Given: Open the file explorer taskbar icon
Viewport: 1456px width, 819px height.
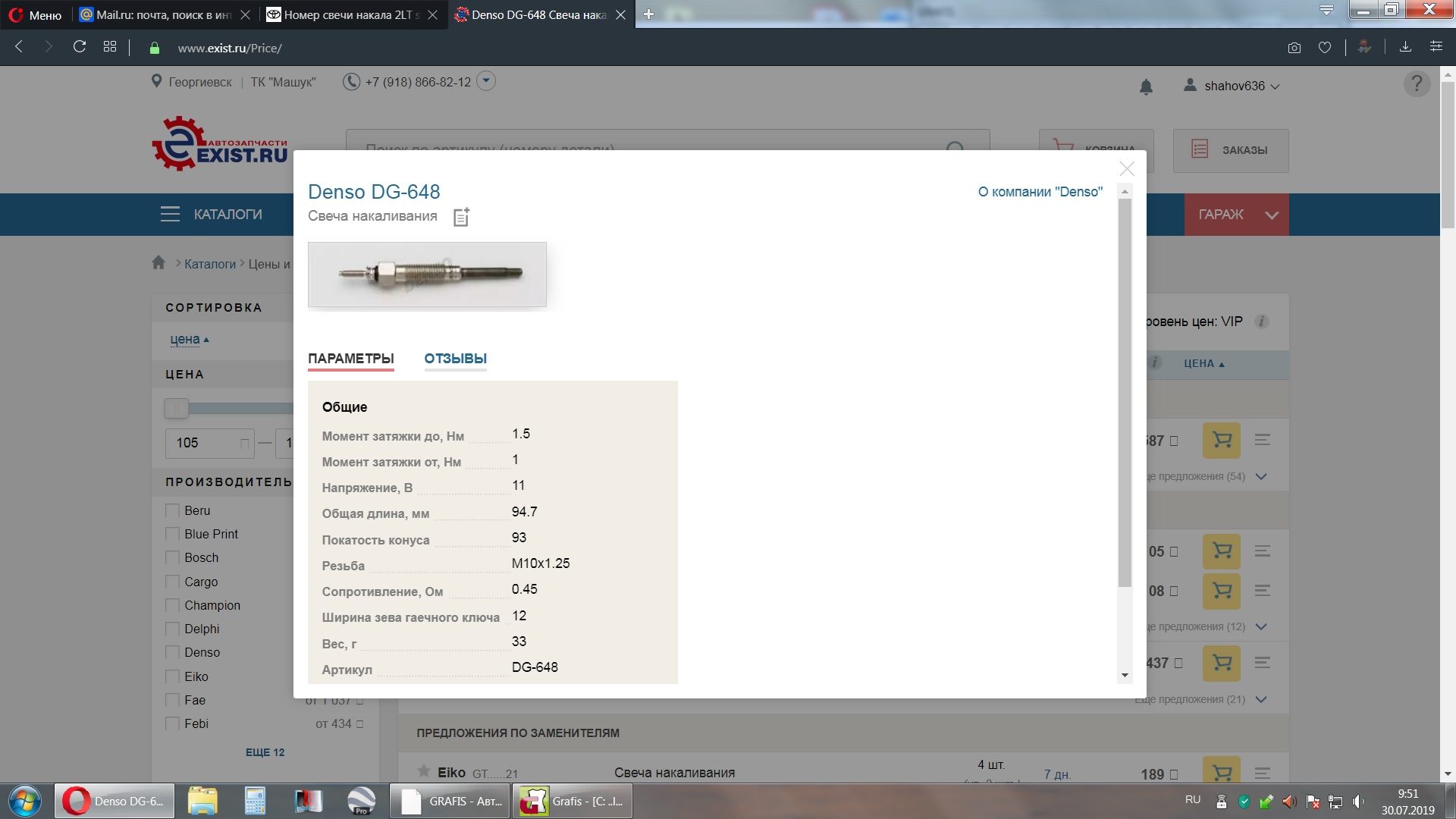Looking at the screenshot, I should (202, 801).
